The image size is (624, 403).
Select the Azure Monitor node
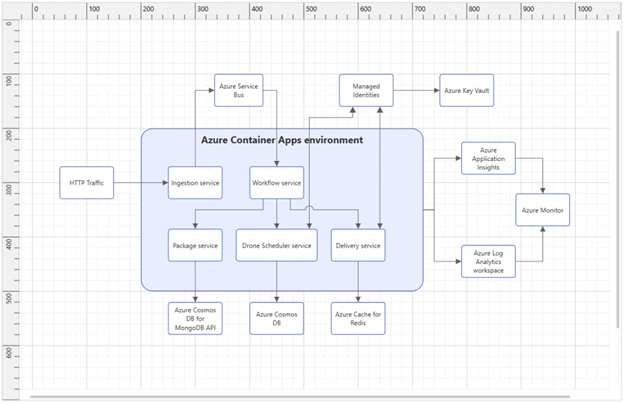click(x=543, y=210)
